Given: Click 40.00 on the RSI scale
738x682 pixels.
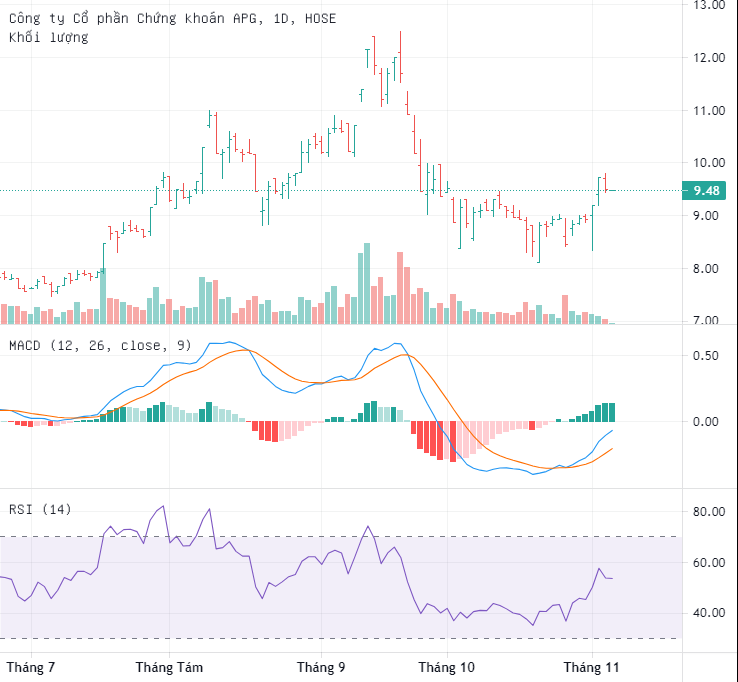Looking at the screenshot, I should 708,613.
